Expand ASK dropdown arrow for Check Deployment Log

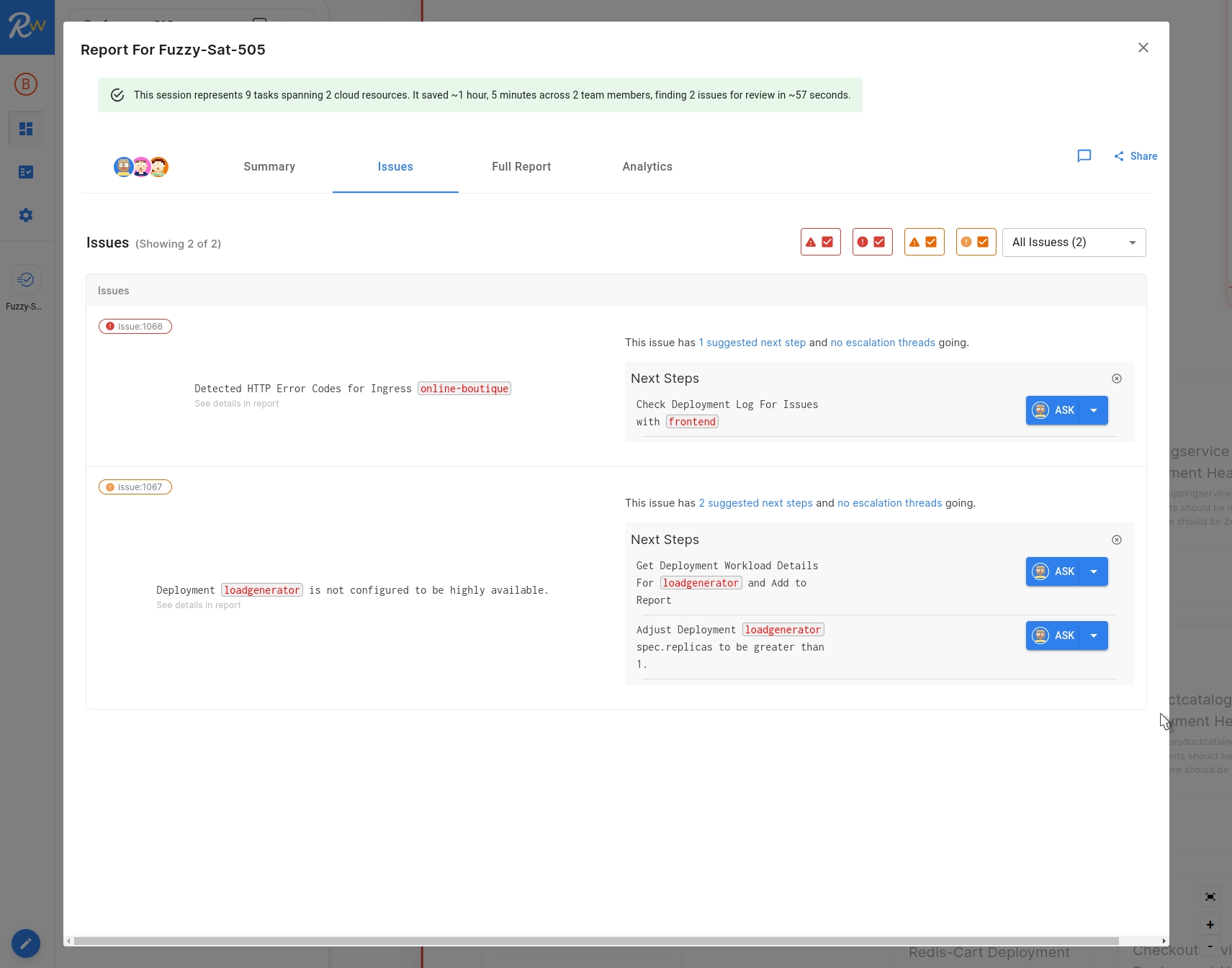[x=1094, y=410]
